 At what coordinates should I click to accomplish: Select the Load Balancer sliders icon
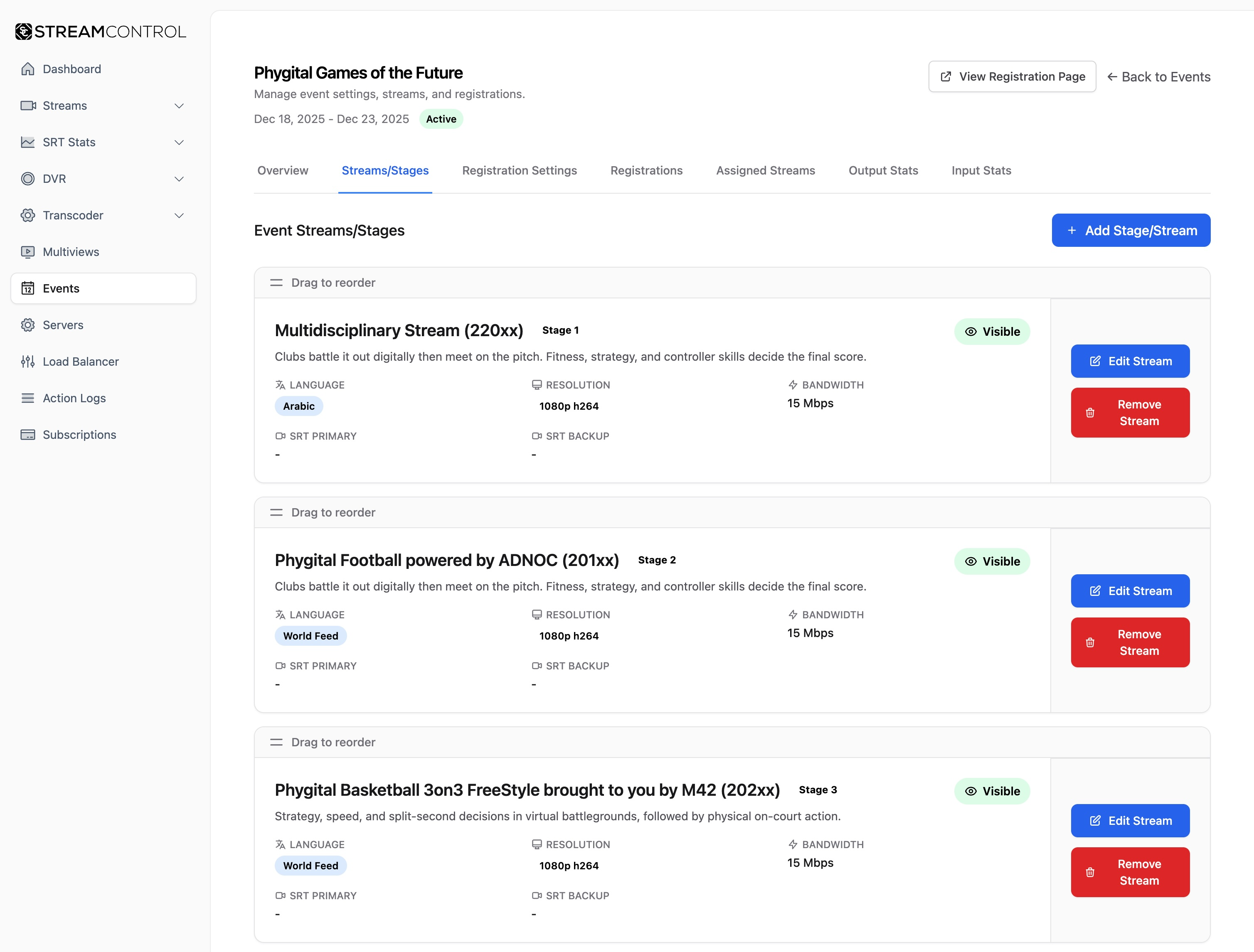[28, 361]
